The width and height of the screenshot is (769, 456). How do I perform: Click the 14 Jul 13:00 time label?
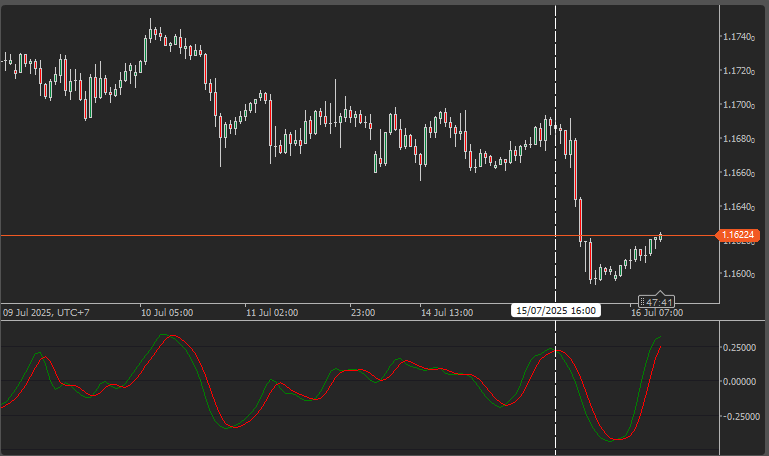click(x=447, y=312)
